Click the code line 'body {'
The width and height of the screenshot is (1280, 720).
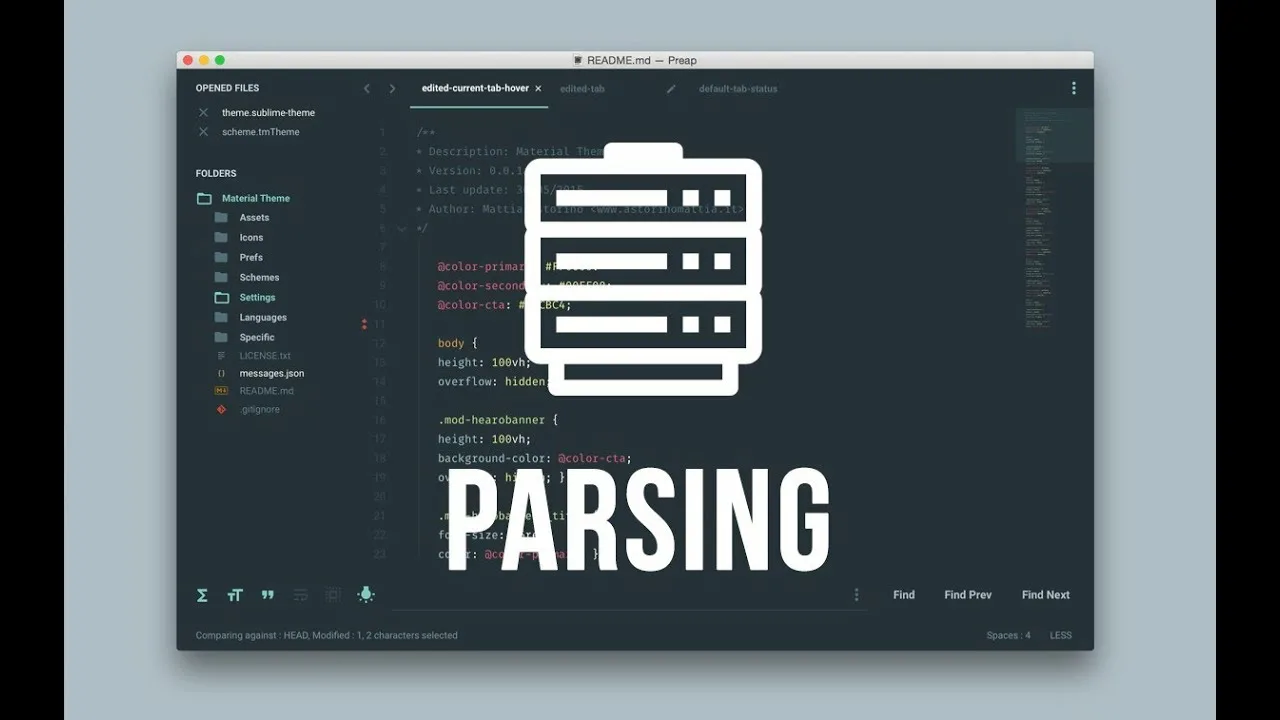coord(458,343)
